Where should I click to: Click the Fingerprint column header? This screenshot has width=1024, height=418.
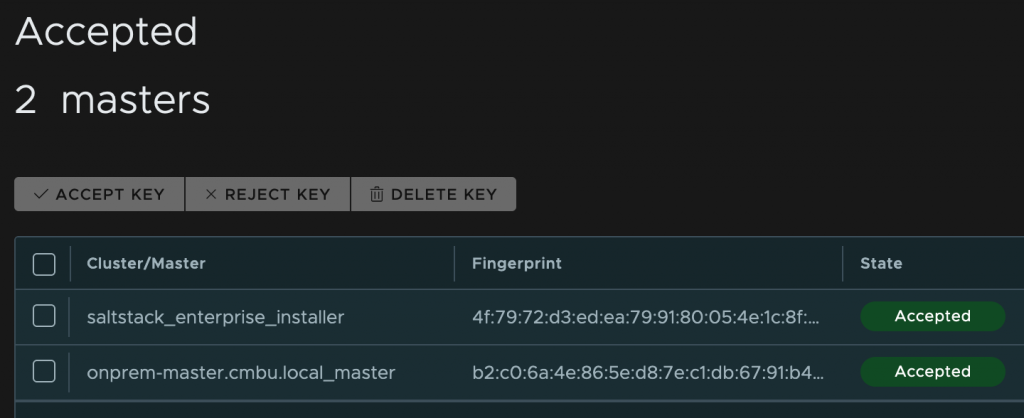[x=517, y=264]
